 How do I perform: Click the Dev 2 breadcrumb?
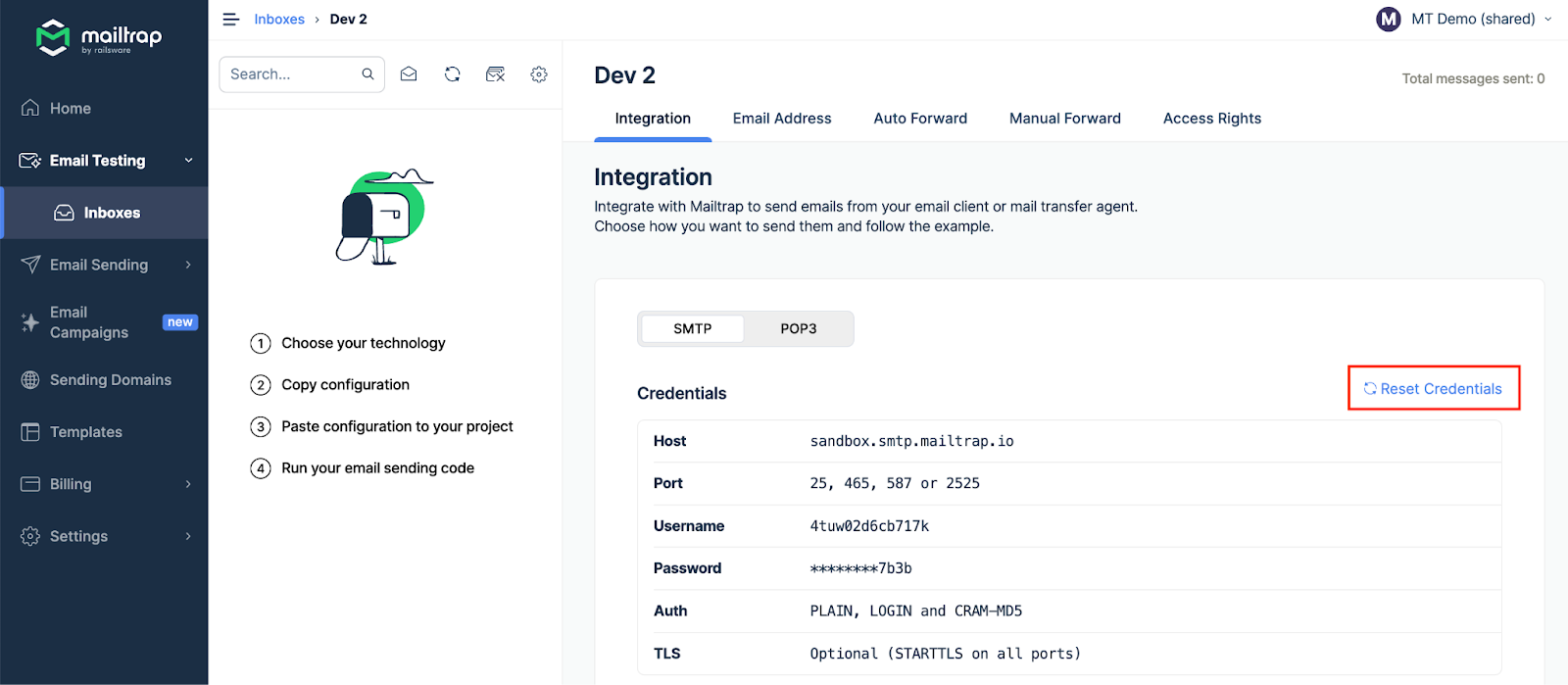pyautogui.click(x=349, y=20)
